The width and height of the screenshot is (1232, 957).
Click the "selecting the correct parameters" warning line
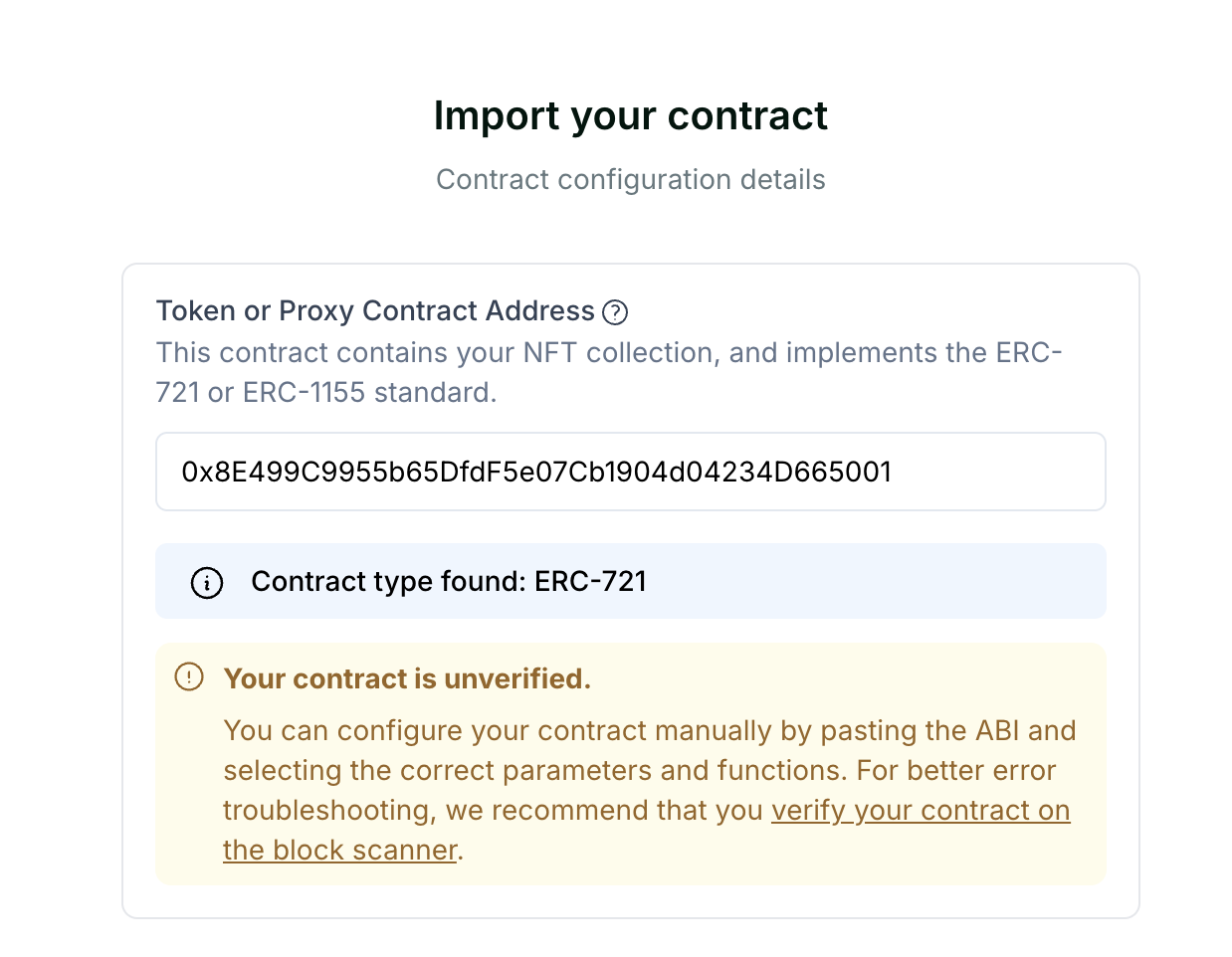pyautogui.click(x=640, y=771)
